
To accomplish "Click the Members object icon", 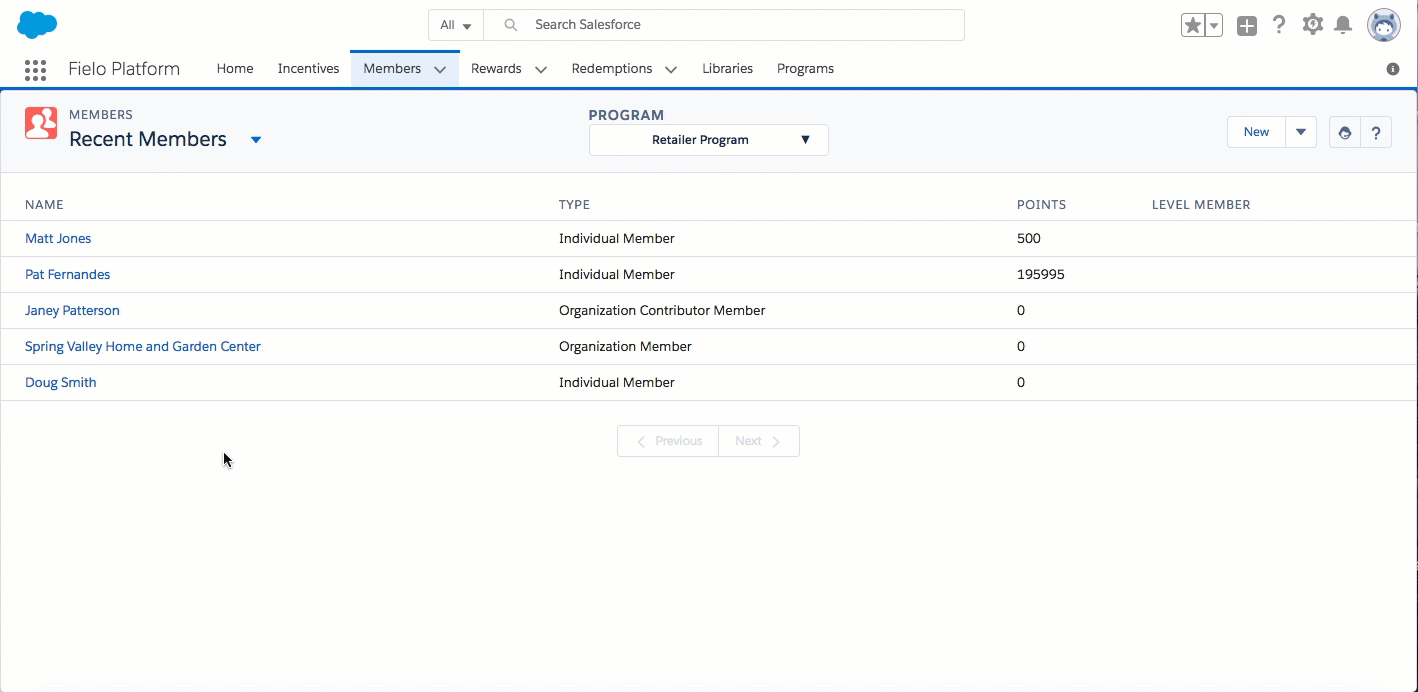I will click(x=41, y=123).
